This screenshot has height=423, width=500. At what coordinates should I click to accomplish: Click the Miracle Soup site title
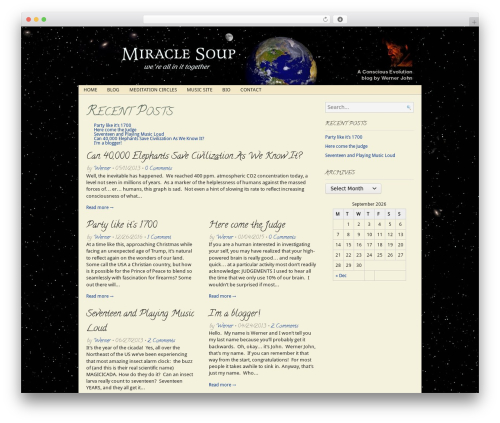pyautogui.click(x=179, y=54)
